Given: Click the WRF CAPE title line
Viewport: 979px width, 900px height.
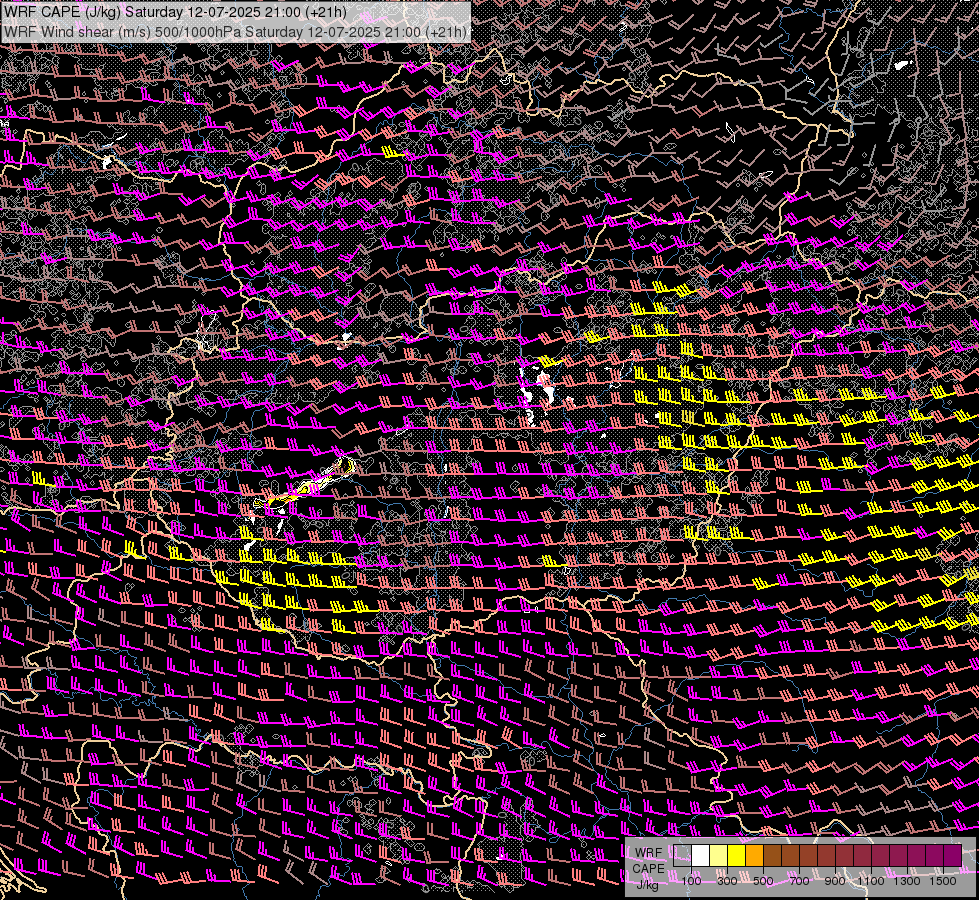Looking at the screenshot, I should [175, 12].
